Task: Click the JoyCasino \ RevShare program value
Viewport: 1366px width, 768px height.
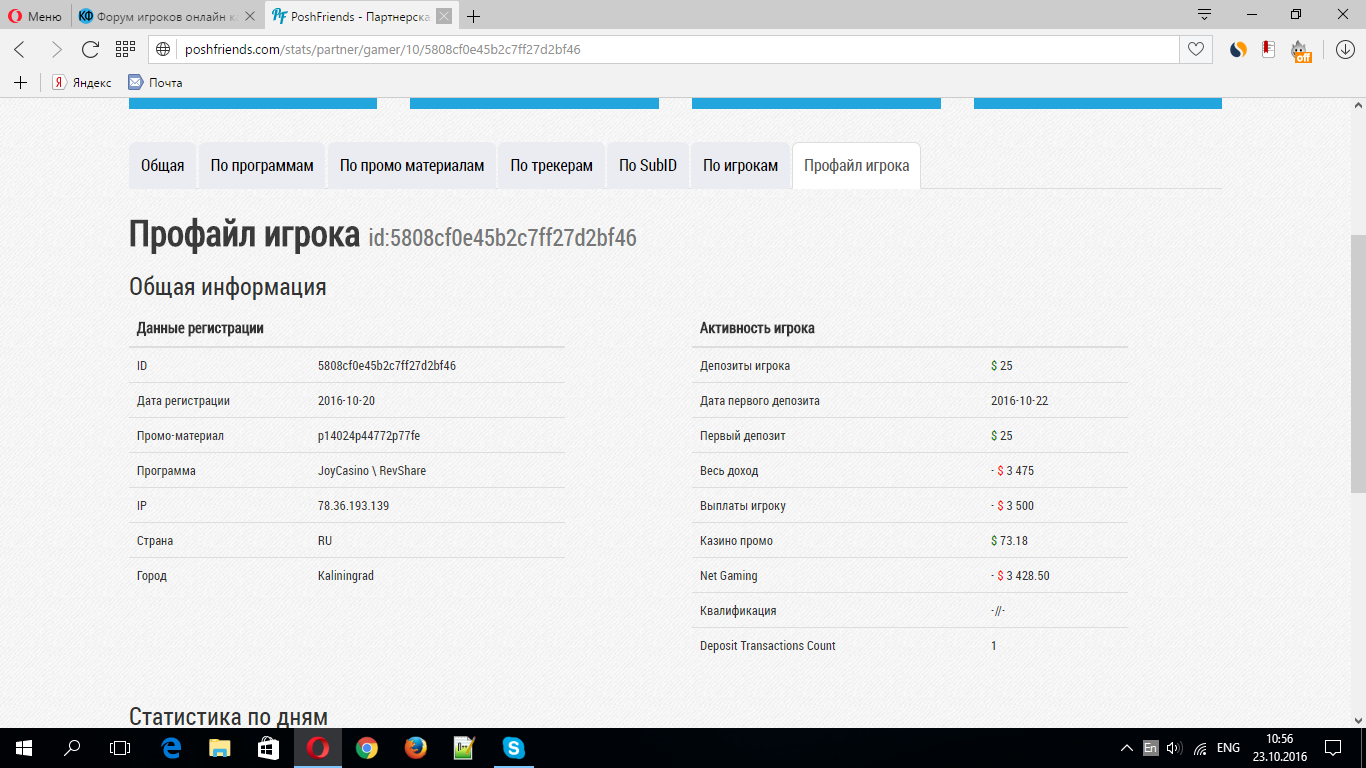Action: coord(372,471)
